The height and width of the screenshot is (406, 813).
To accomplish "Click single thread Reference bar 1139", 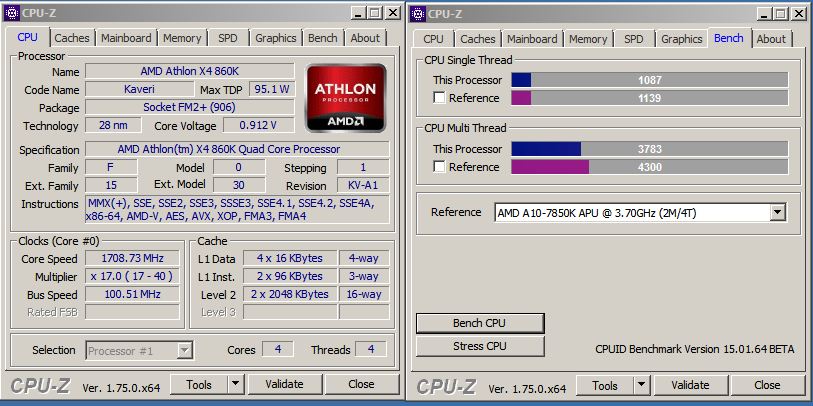I will tap(650, 97).
